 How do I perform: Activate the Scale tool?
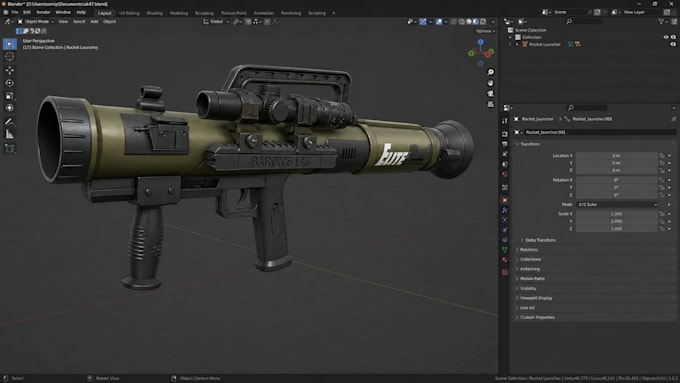click(10, 95)
